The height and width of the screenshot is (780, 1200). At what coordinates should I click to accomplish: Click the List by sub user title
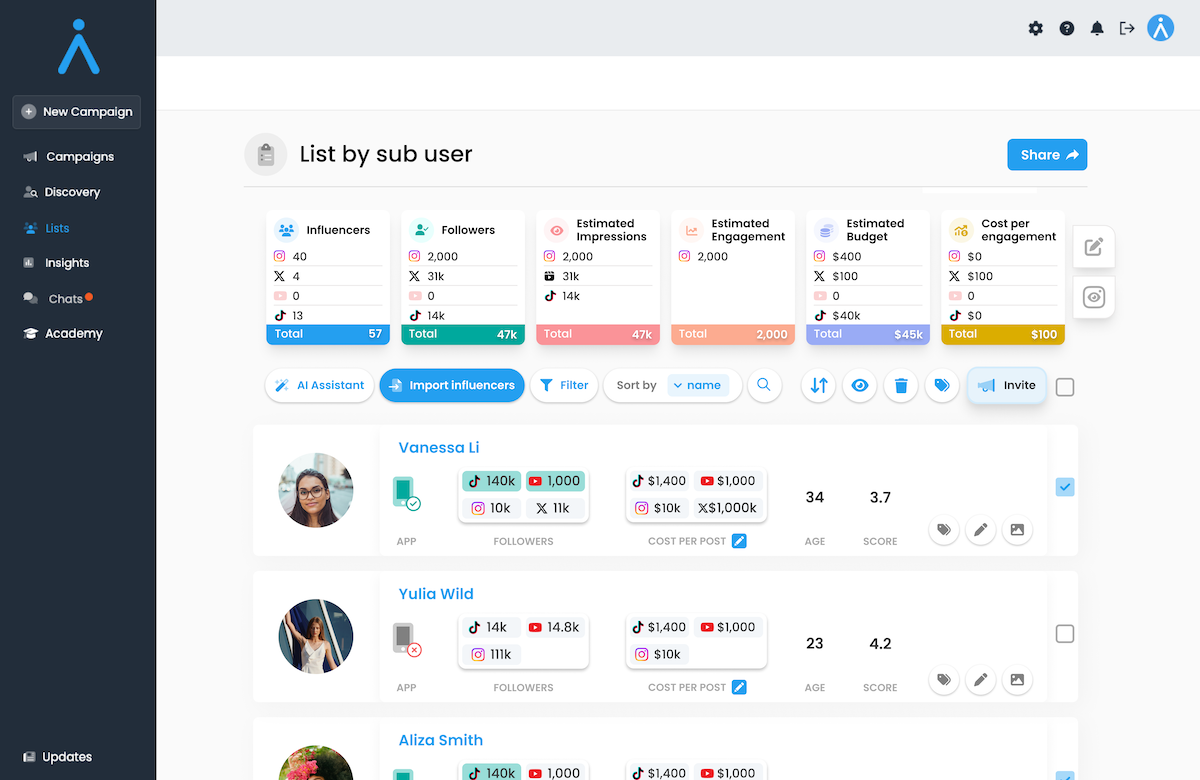(386, 155)
